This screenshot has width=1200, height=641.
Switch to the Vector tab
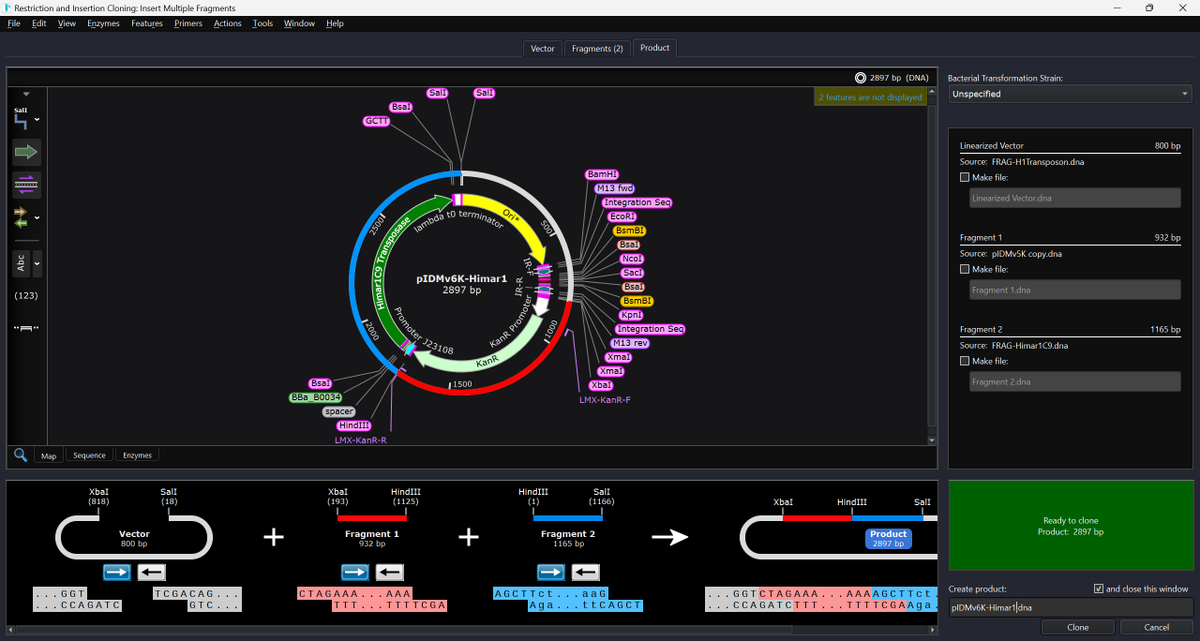pyautogui.click(x=543, y=48)
